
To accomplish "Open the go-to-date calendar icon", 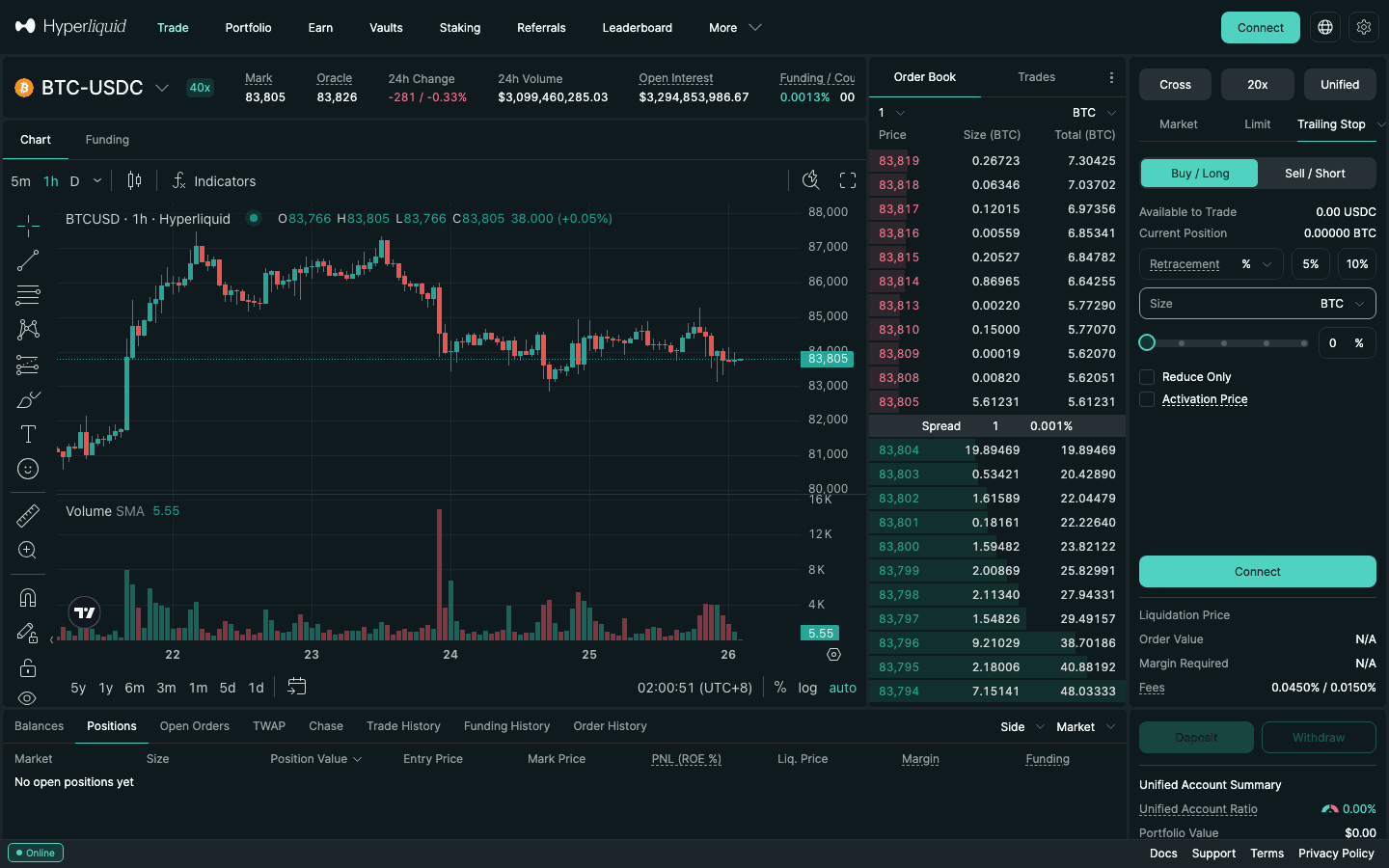I will click(x=297, y=687).
